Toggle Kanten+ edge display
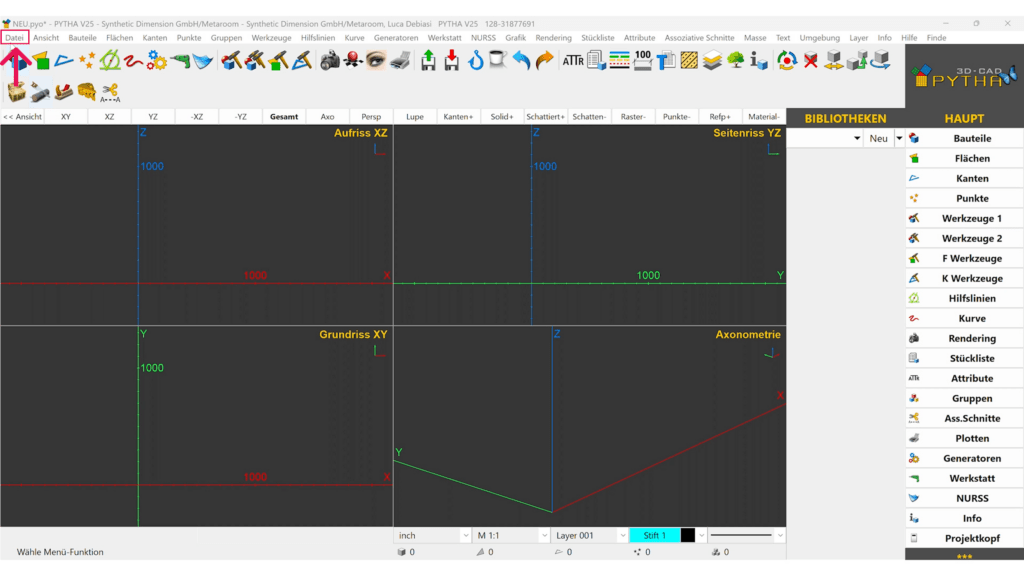The height and width of the screenshot is (576, 1024). (x=458, y=117)
